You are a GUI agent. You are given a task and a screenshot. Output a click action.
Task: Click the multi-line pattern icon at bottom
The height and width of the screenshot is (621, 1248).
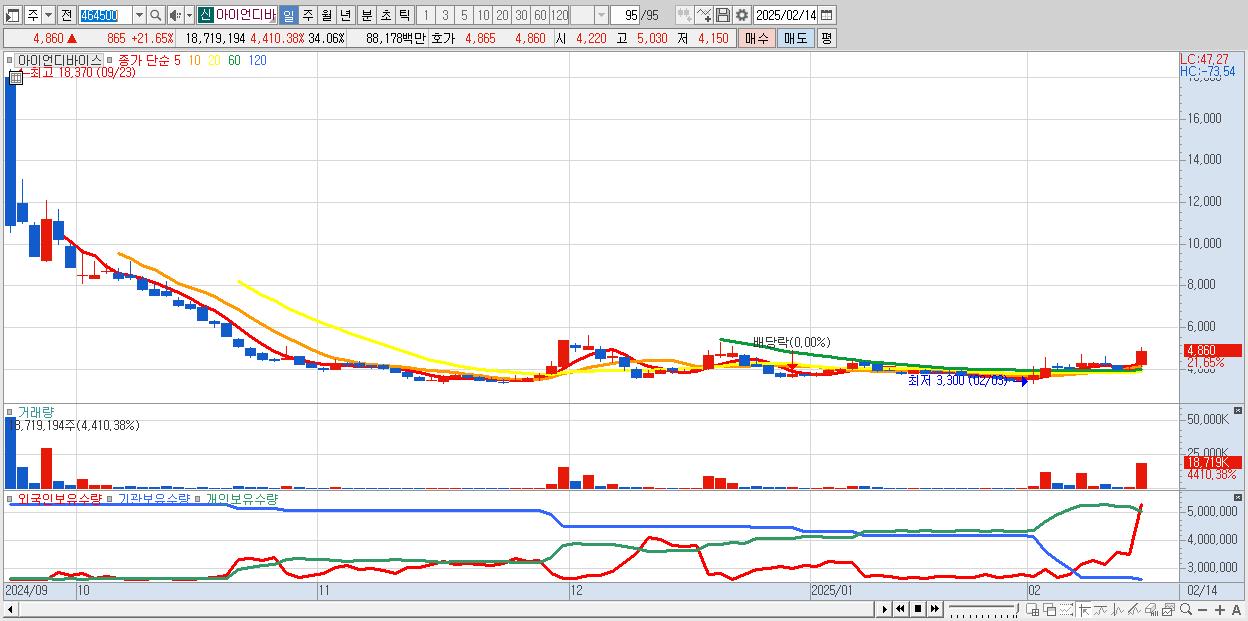click(1135, 610)
